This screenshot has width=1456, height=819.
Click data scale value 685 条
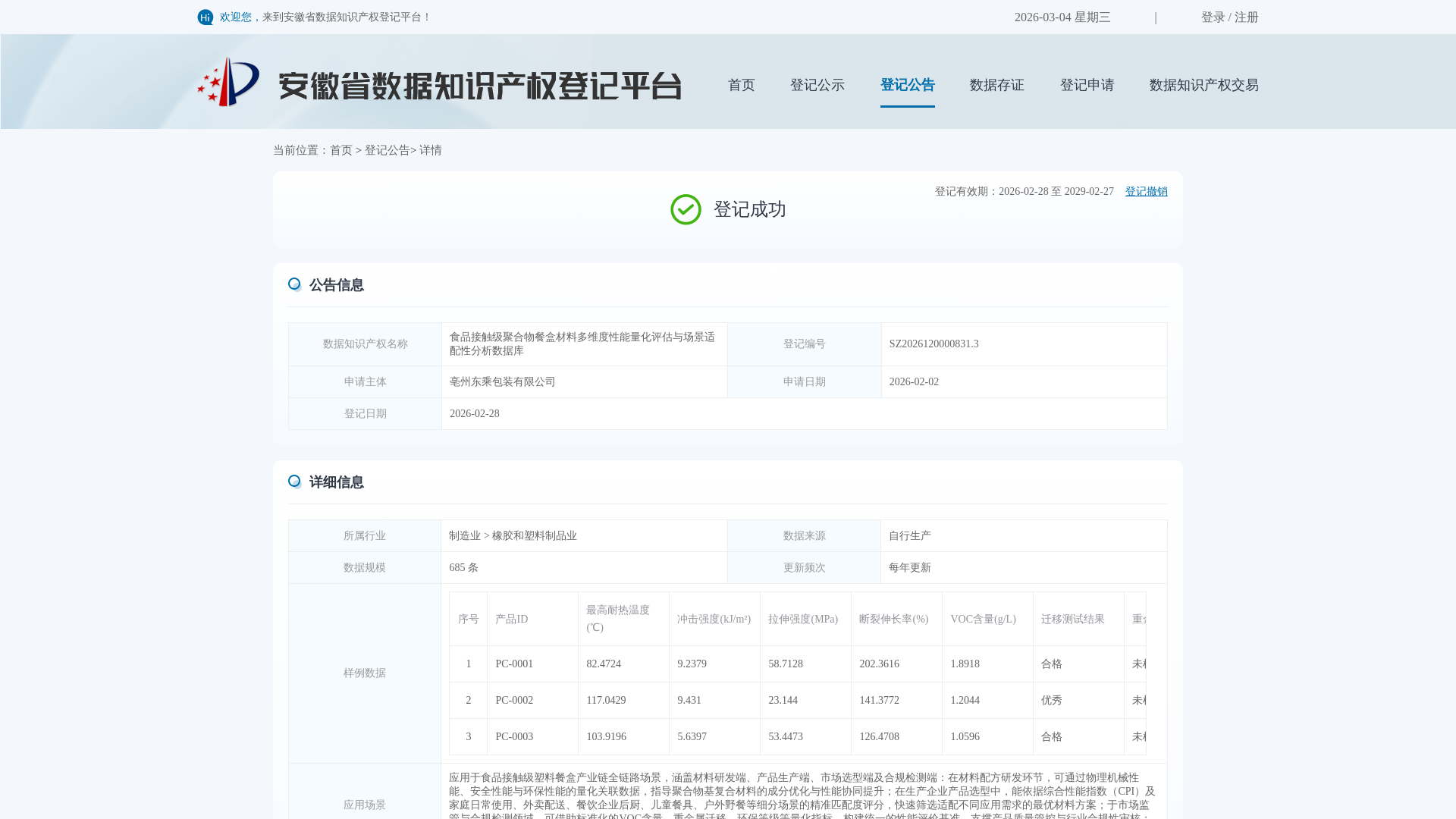(463, 568)
